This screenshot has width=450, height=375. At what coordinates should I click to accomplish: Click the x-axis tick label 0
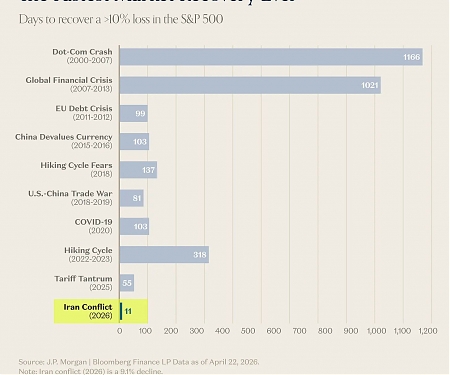coord(120,331)
